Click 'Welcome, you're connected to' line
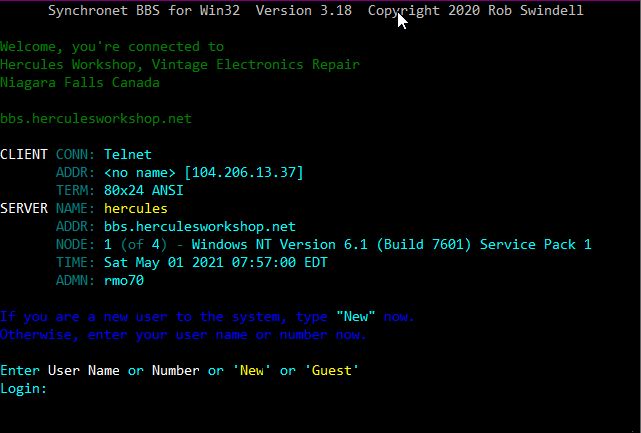 click(x=112, y=47)
